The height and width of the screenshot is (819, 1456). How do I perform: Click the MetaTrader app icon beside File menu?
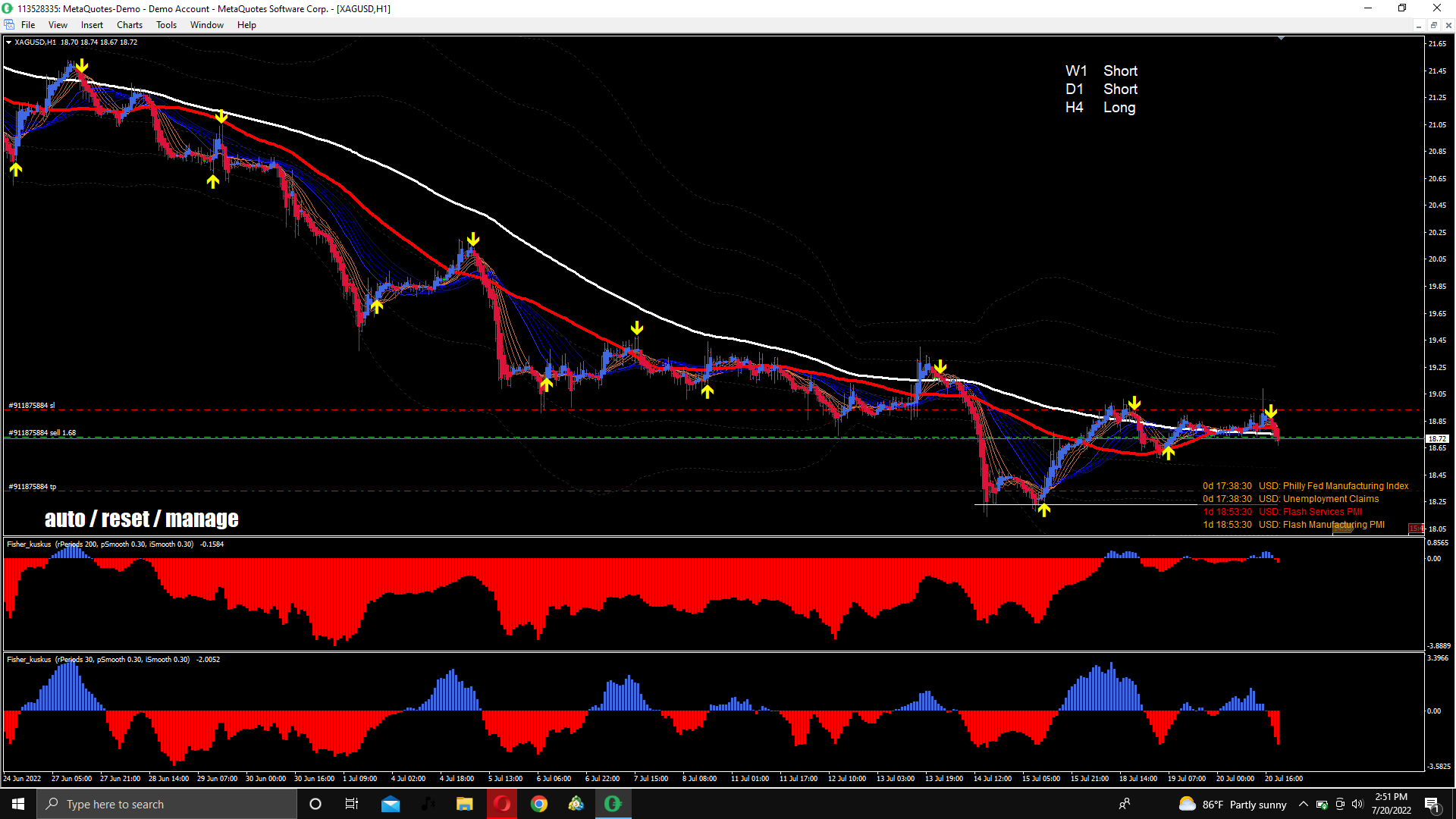(x=9, y=25)
